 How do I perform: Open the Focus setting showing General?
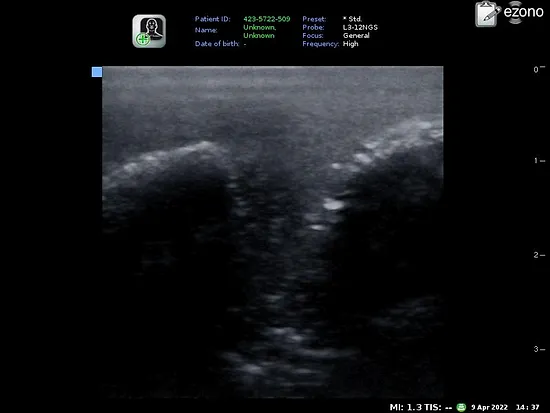point(356,35)
